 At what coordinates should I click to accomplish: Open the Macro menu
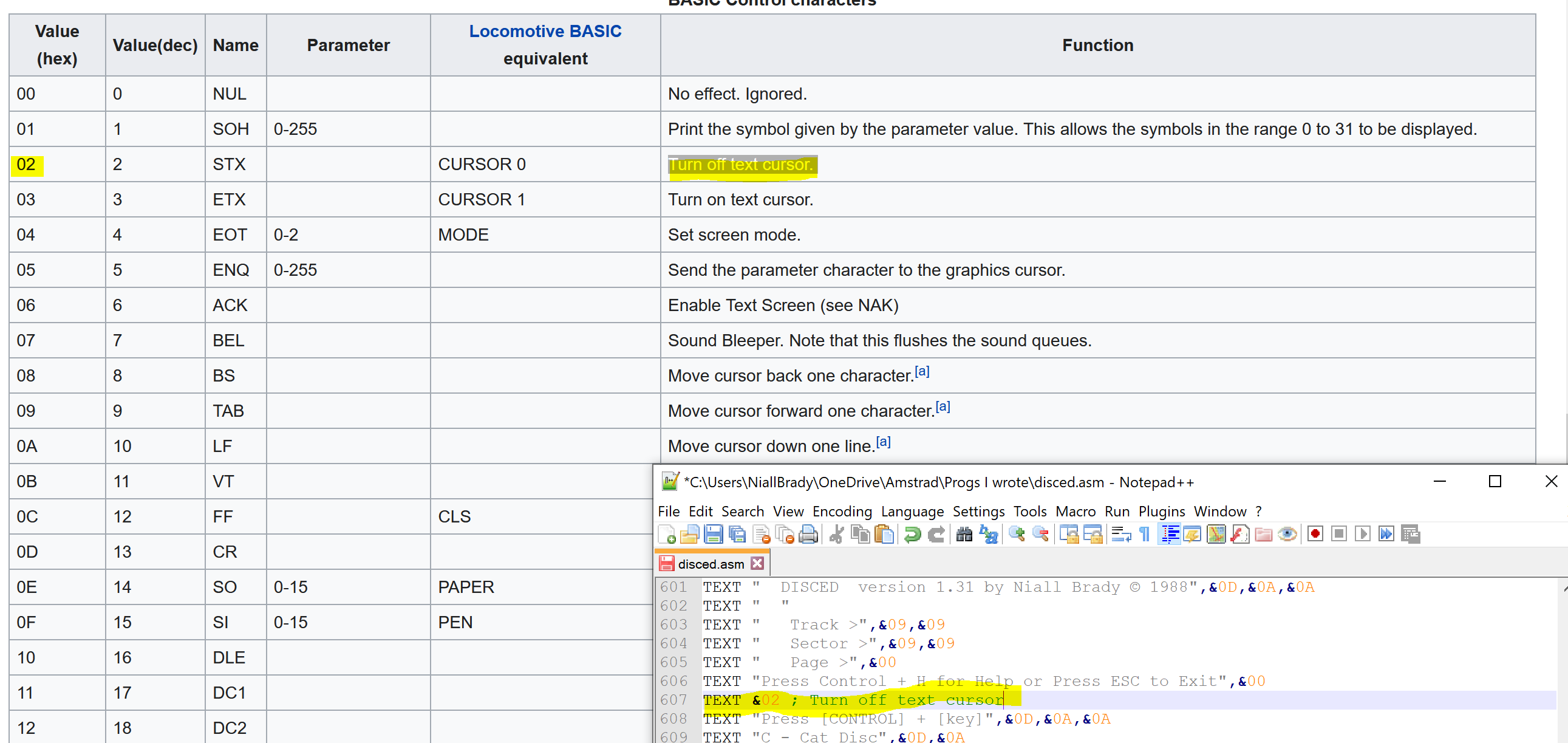click(x=1075, y=512)
